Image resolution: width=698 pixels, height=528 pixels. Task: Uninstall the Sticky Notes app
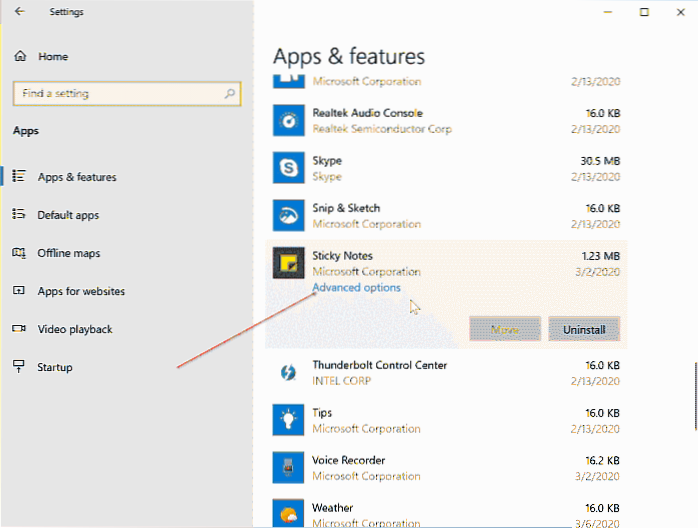pos(584,328)
